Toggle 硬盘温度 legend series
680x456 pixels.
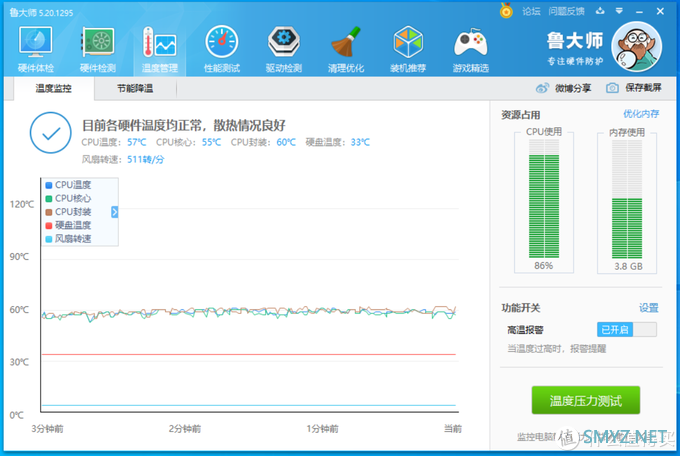coord(69,225)
